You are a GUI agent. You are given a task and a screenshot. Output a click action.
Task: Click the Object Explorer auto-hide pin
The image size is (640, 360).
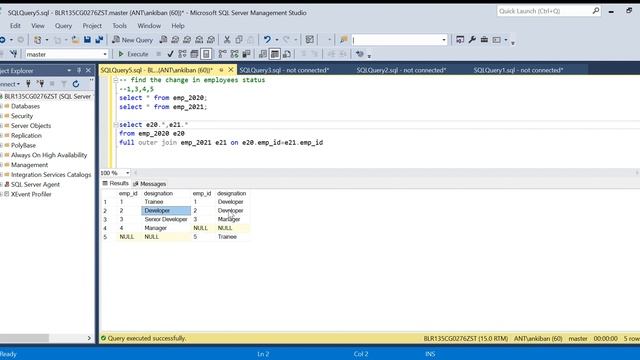pyautogui.click(x=79, y=70)
